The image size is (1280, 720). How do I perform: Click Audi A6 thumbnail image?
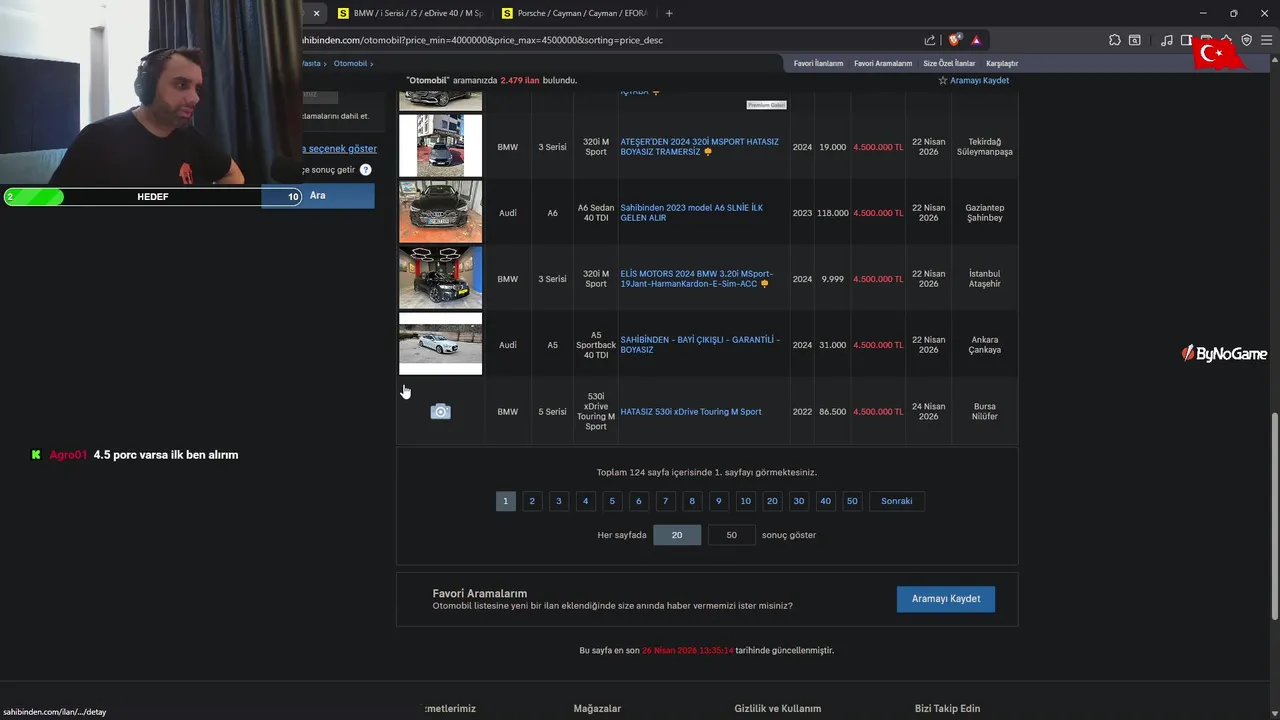pyautogui.click(x=440, y=212)
